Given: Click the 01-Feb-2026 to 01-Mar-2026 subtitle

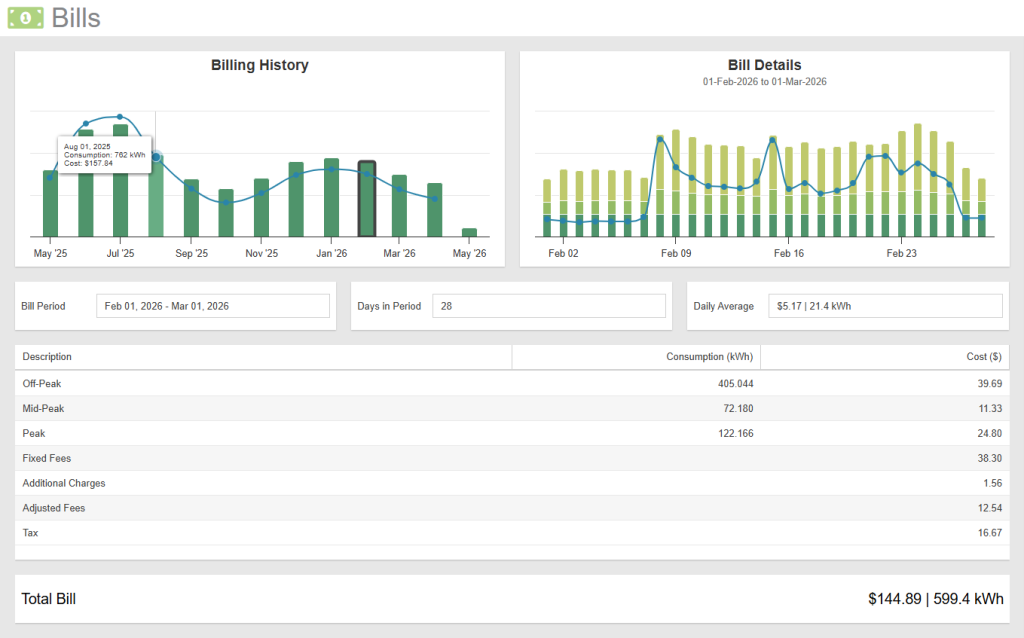Looking at the screenshot, I should coord(764,82).
